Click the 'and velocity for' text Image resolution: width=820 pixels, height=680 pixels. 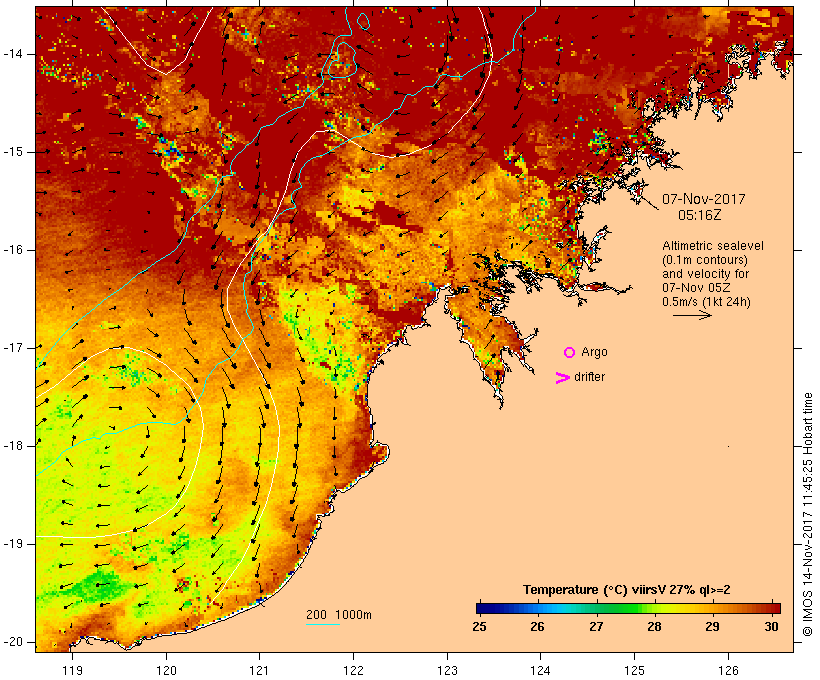coord(705,274)
